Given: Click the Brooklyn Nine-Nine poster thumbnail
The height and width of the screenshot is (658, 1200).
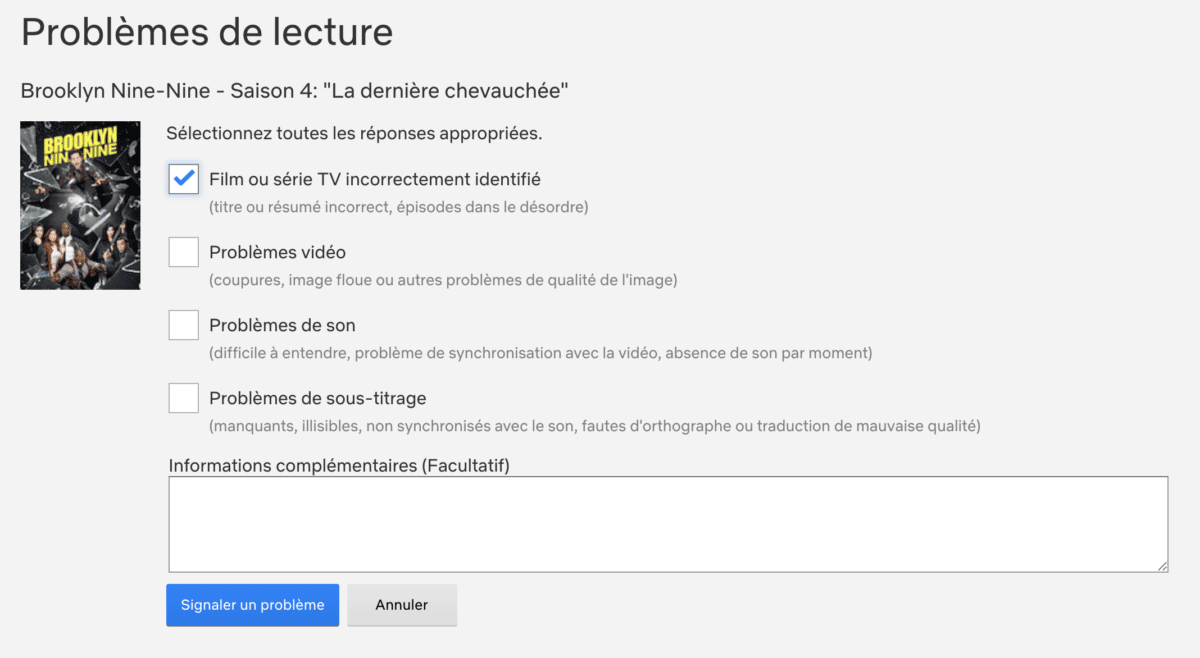Looking at the screenshot, I should click(80, 206).
